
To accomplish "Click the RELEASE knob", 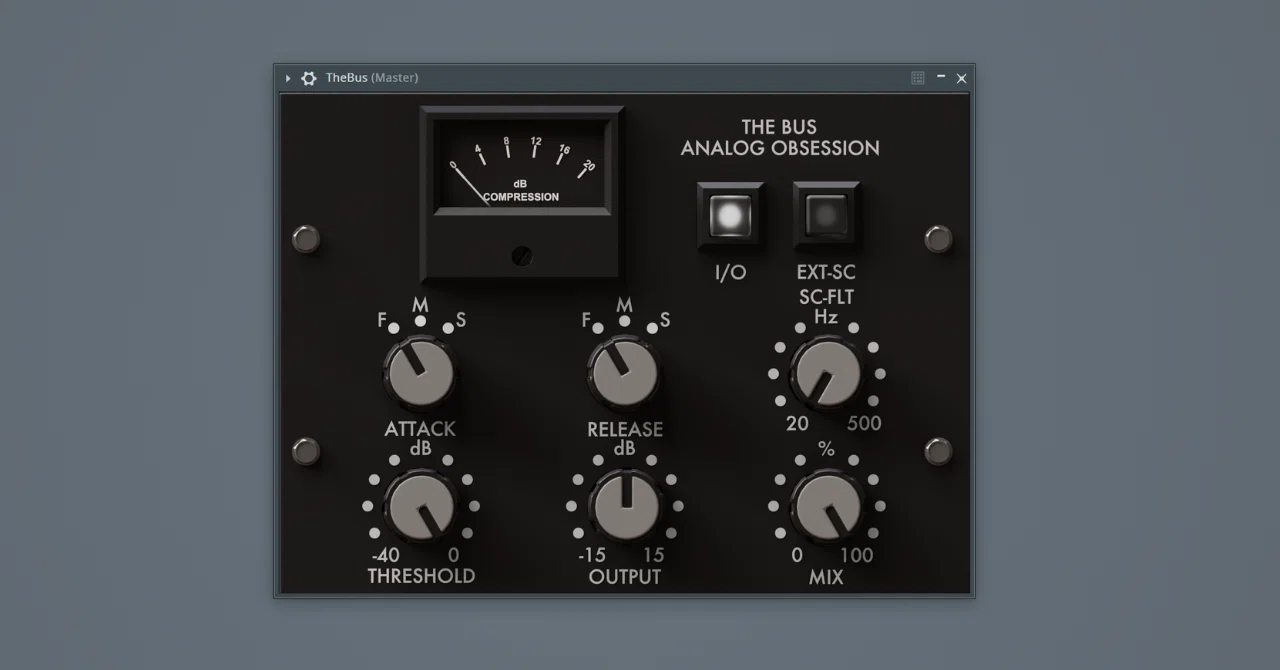I will [x=624, y=371].
